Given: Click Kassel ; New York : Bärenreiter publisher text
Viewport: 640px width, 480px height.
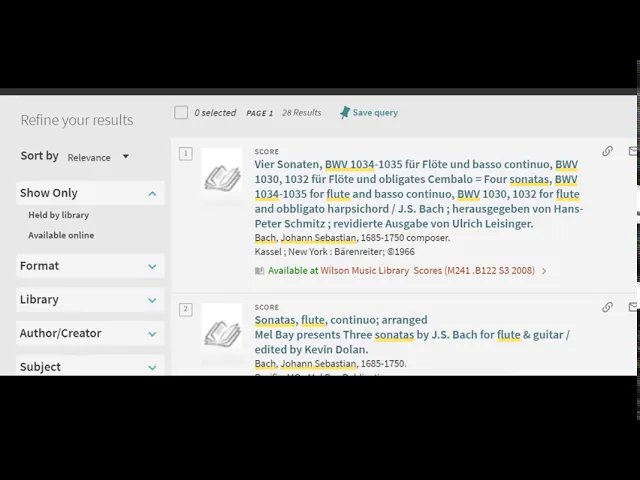Looking at the screenshot, I should coord(335,252).
